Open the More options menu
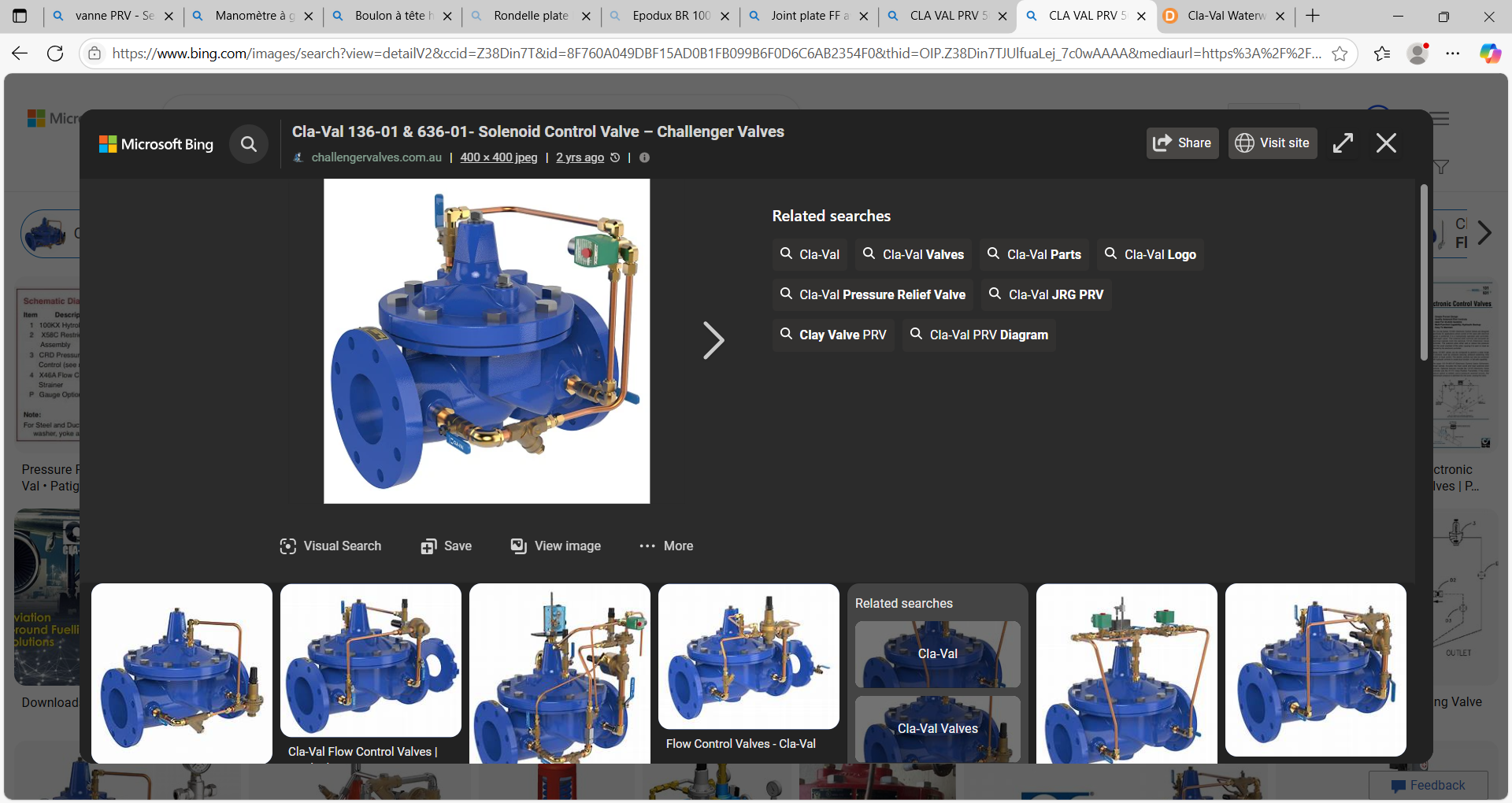The image size is (1512, 803). [666, 546]
